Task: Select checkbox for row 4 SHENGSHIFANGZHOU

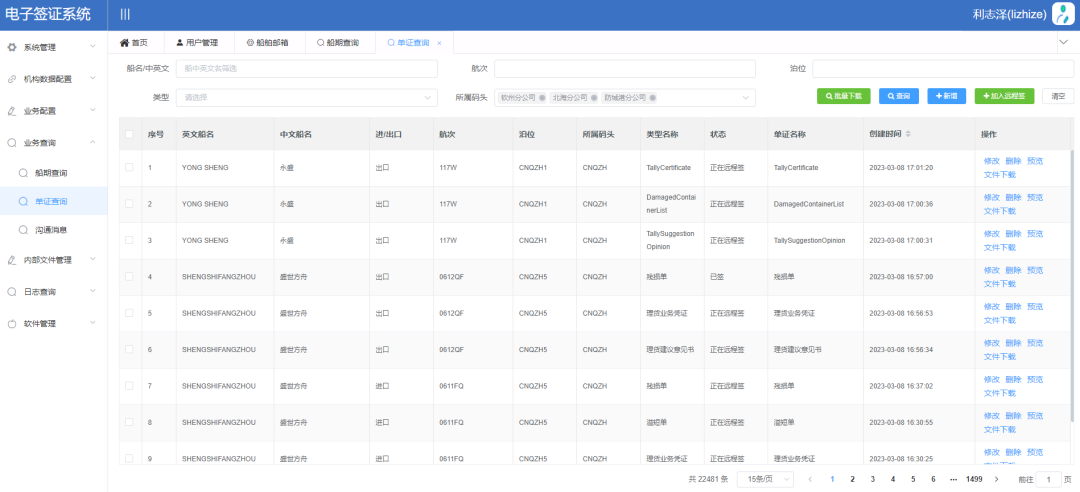Action: [x=129, y=276]
